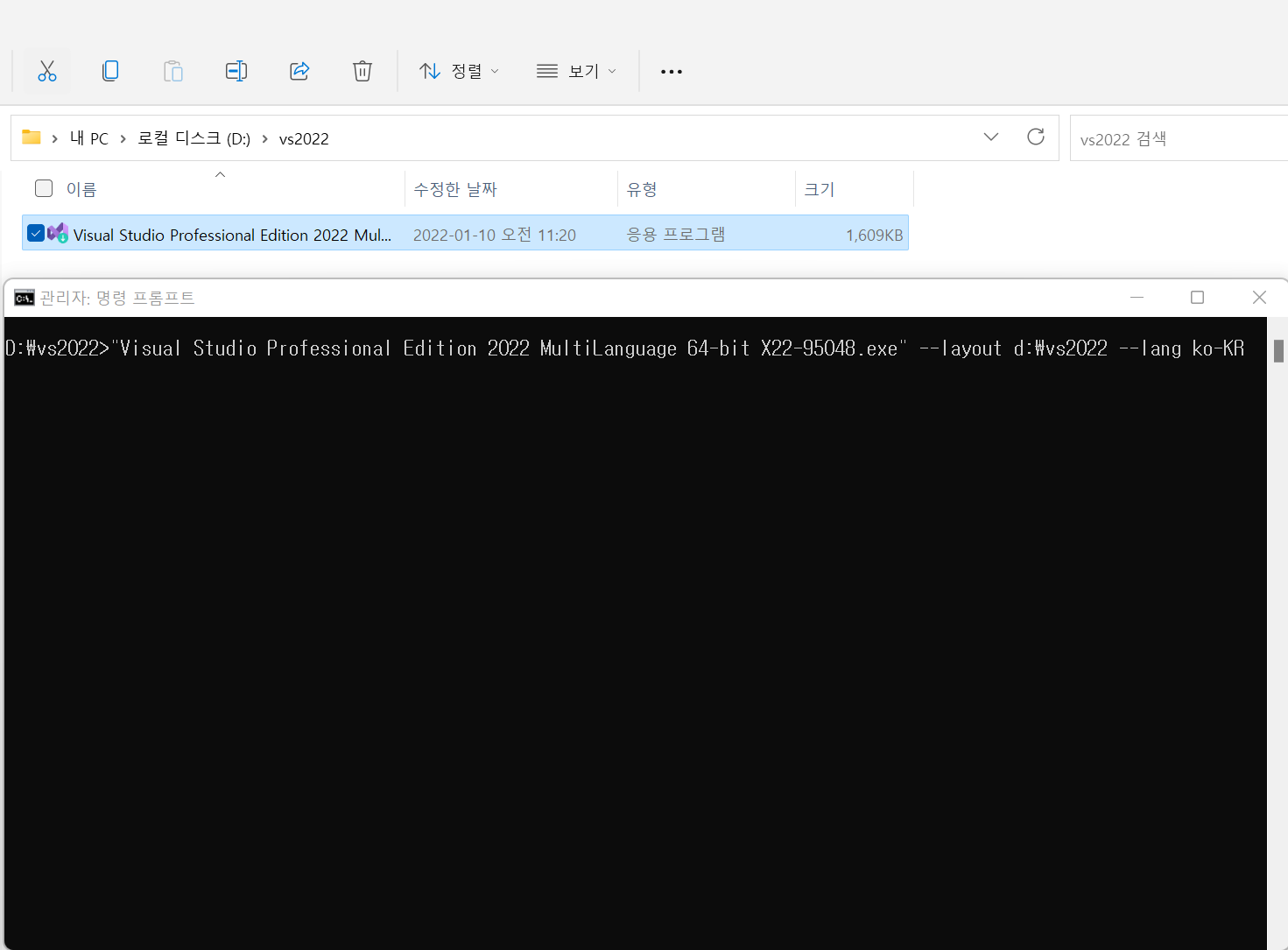Click the Paste clipboard icon
1288x950 pixels.
click(173, 71)
